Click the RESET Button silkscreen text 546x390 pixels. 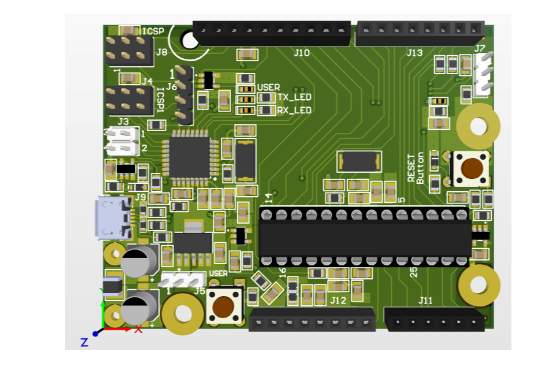coord(415,168)
